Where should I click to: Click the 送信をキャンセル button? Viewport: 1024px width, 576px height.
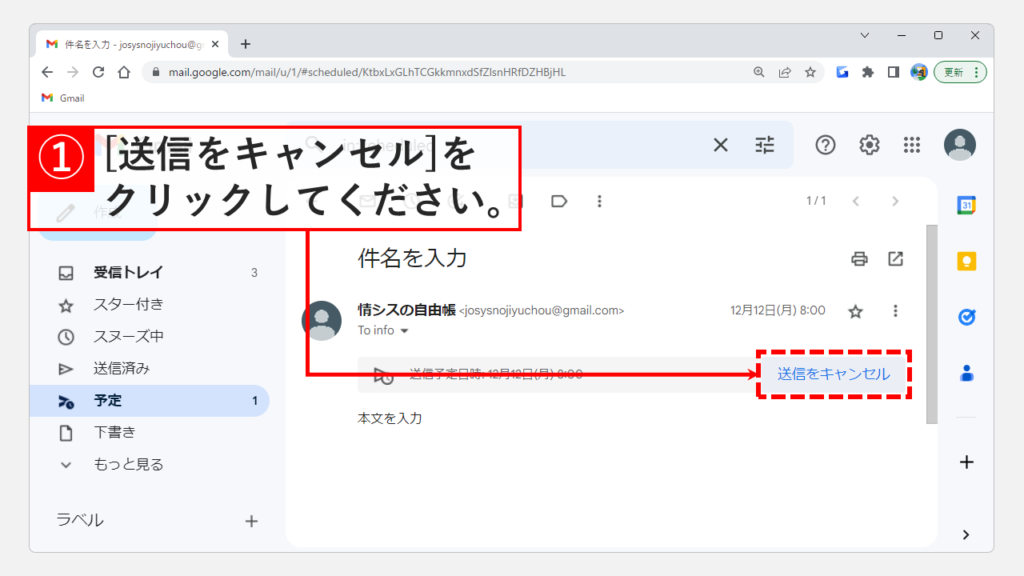pos(833,374)
